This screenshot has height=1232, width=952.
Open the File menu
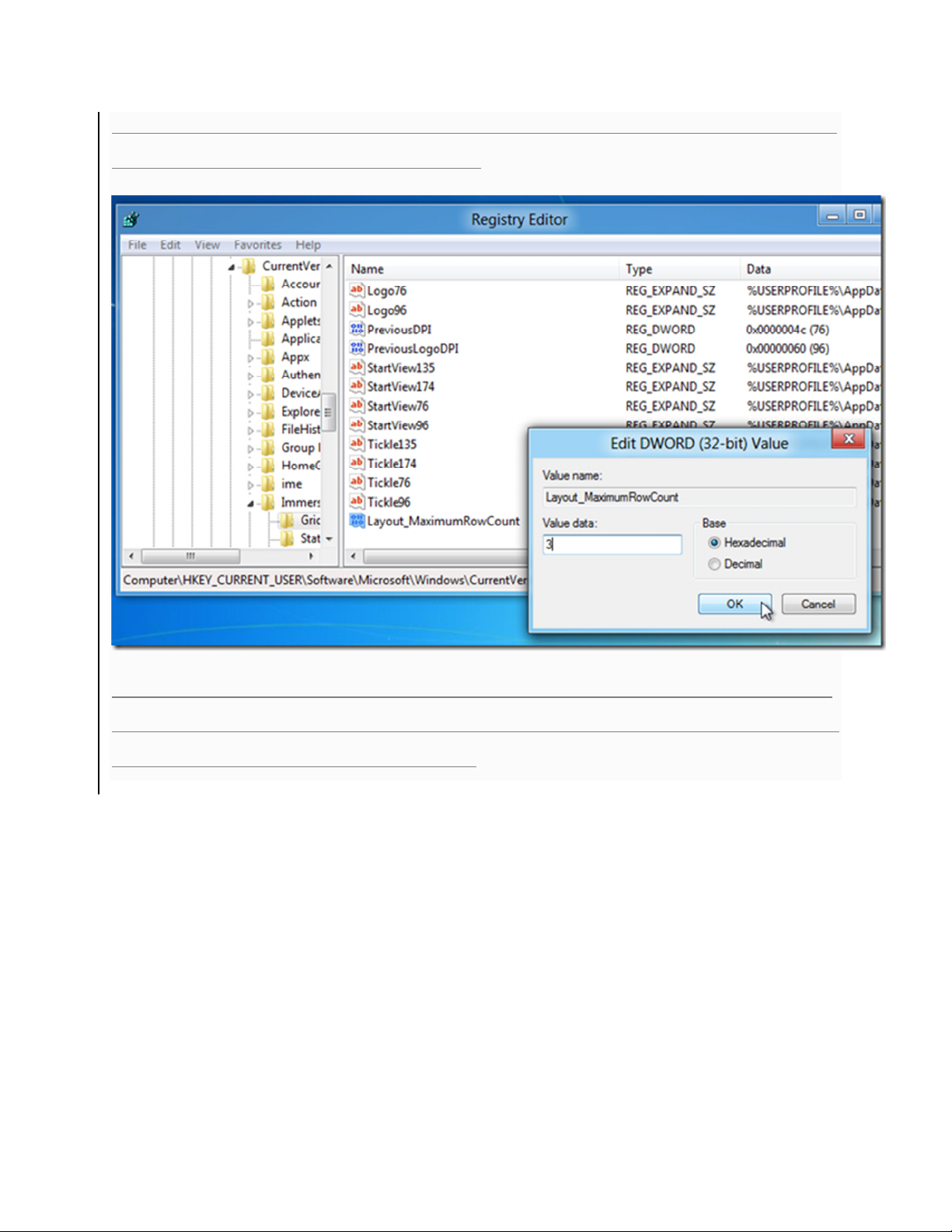tap(137, 245)
